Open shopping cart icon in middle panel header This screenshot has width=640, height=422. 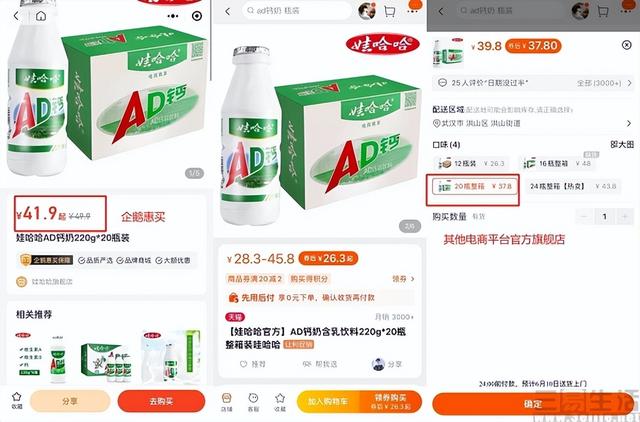click(389, 11)
